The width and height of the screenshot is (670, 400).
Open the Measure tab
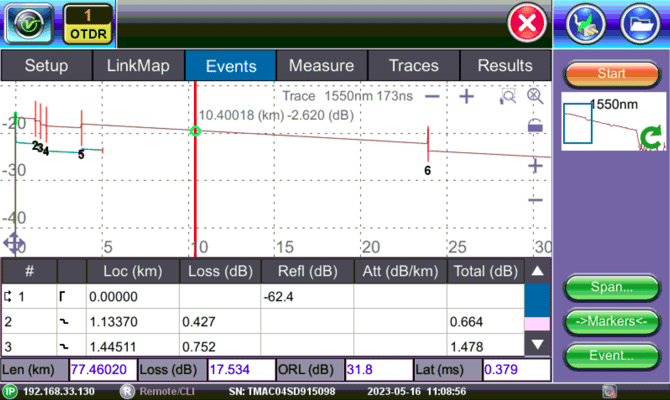(x=321, y=66)
